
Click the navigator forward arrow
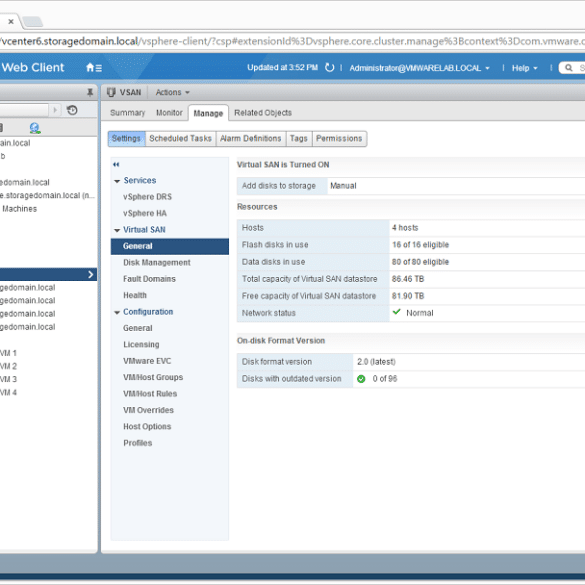coord(55,110)
